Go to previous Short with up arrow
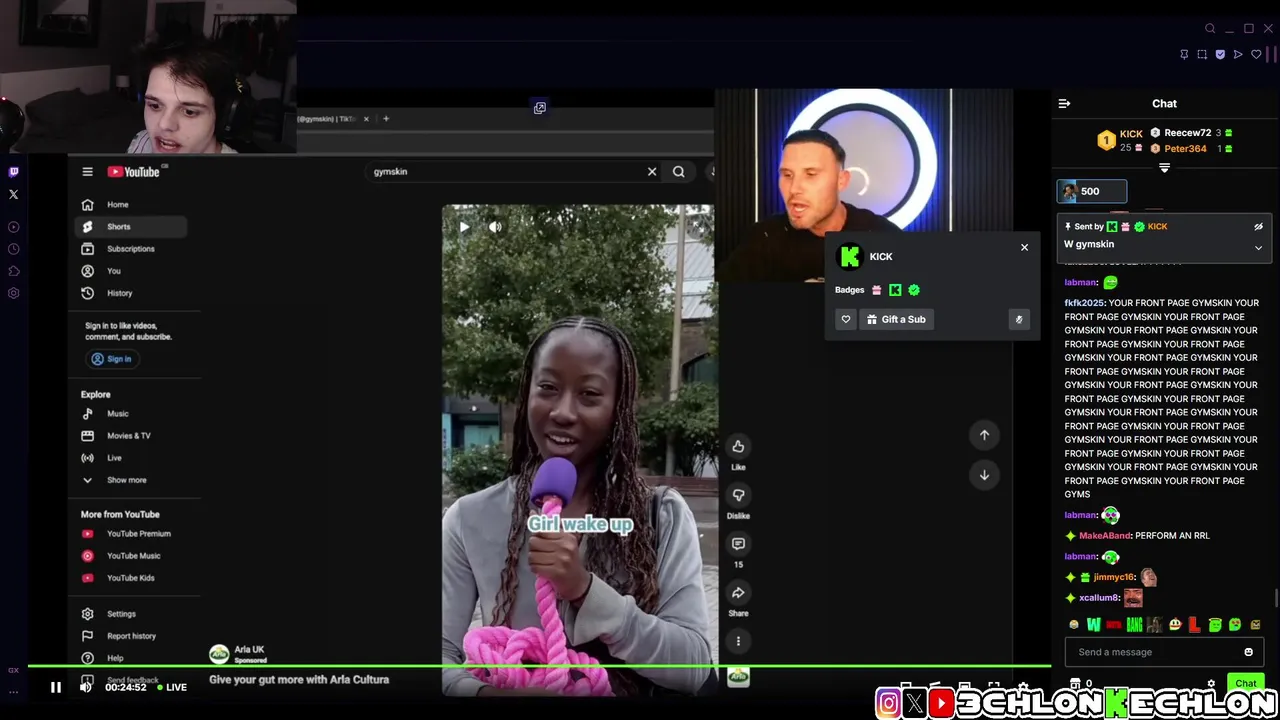The width and height of the screenshot is (1280, 720). pos(984,435)
